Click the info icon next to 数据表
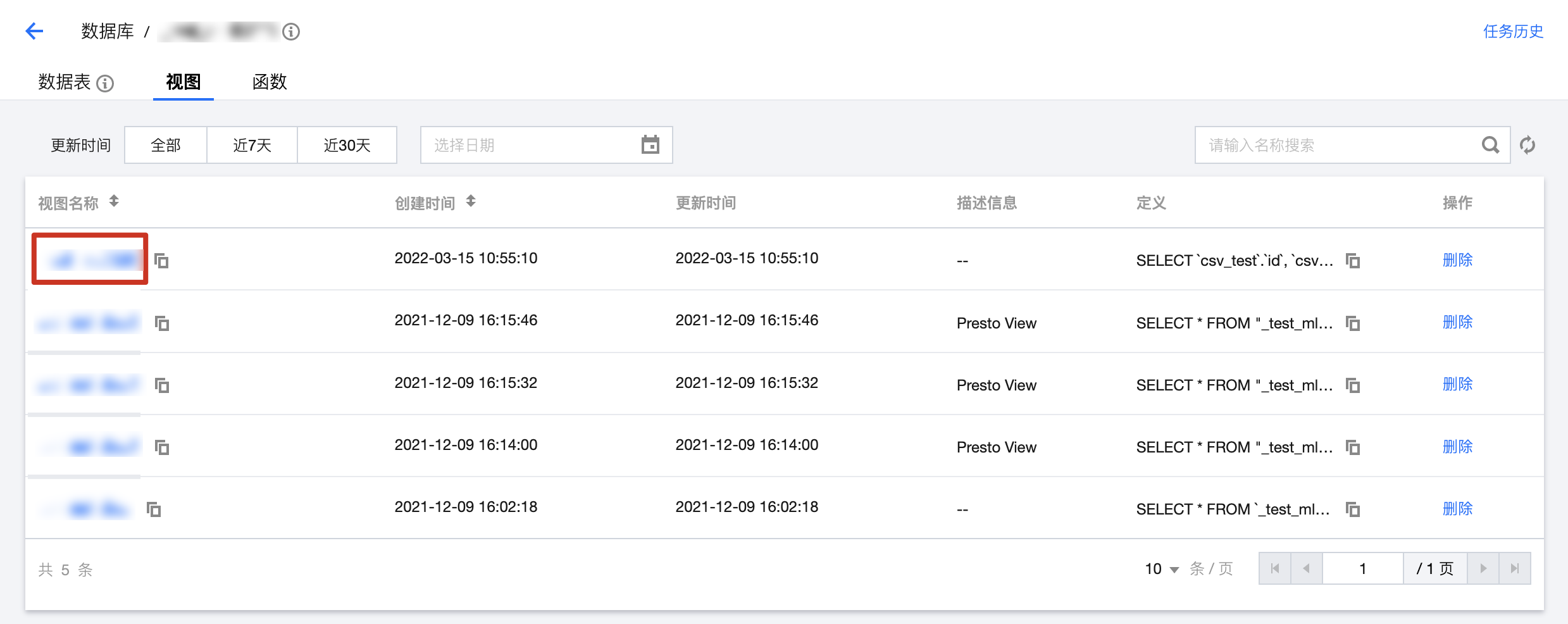The image size is (1568, 624). click(105, 83)
